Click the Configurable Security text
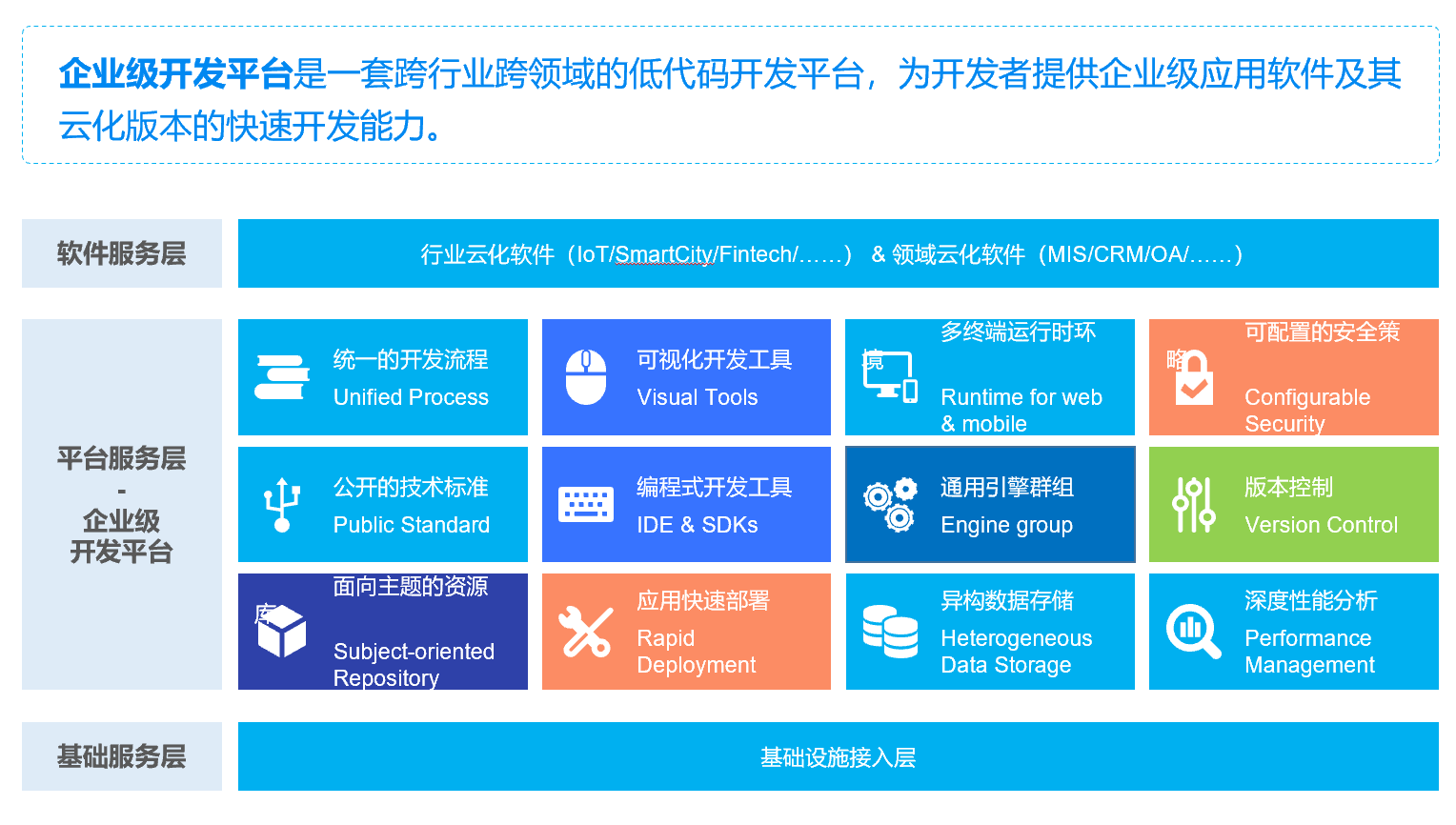 point(1307,411)
